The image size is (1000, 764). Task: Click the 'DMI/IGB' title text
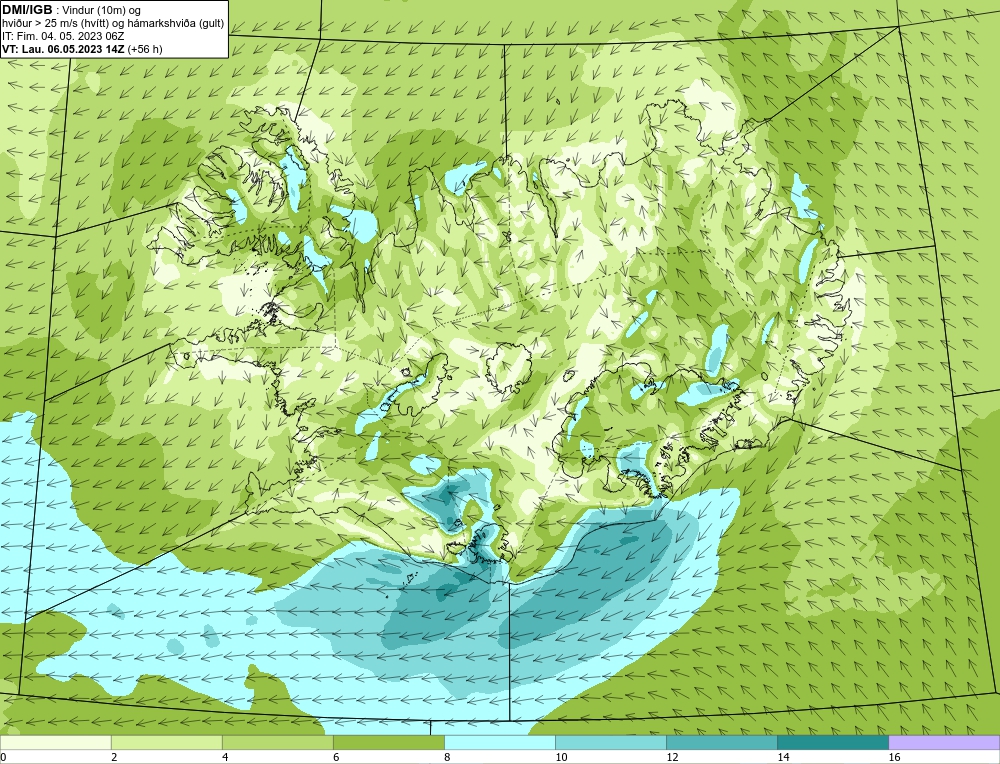(27, 10)
